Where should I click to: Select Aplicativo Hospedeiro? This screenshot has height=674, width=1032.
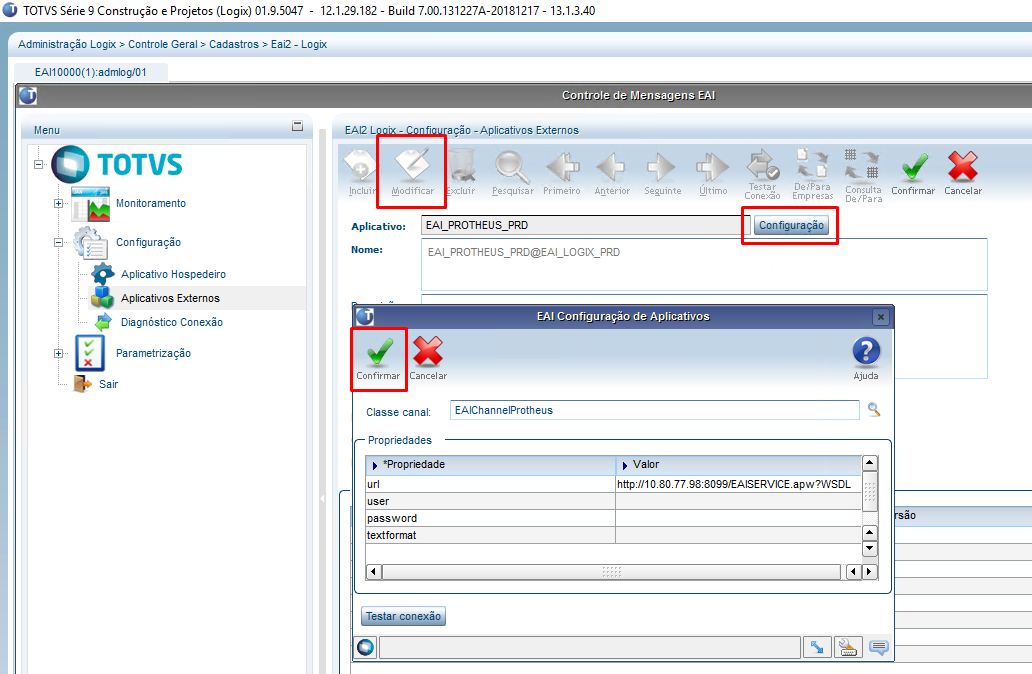point(173,274)
